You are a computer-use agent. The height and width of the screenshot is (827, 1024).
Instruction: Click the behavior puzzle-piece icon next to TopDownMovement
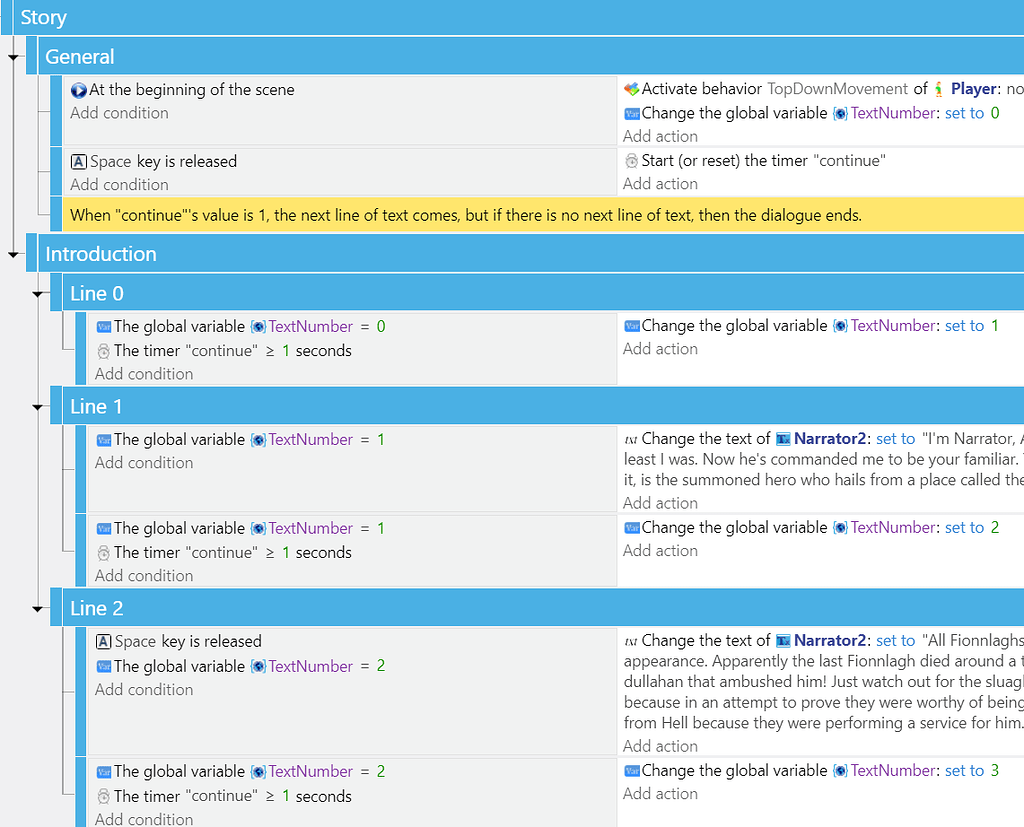tap(633, 88)
